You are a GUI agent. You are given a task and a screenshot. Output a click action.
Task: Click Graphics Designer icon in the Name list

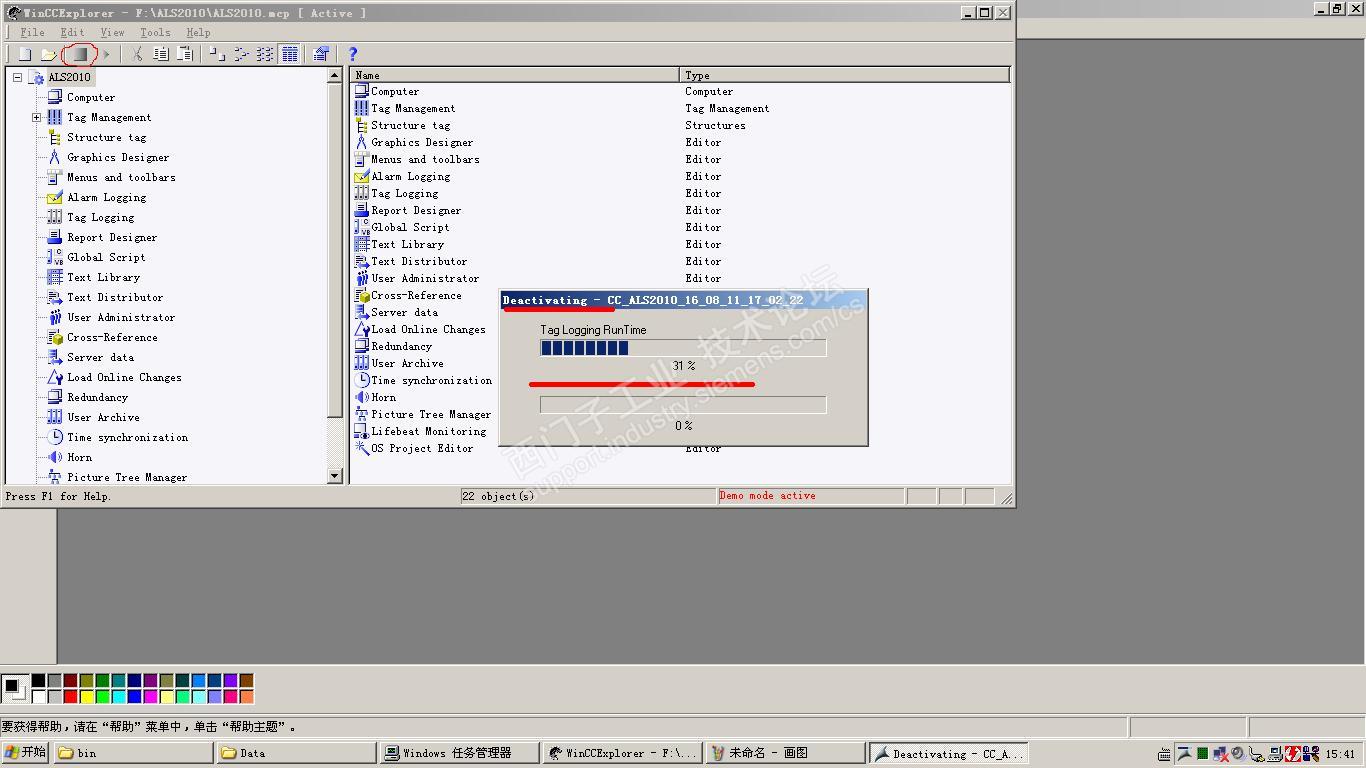[x=362, y=142]
